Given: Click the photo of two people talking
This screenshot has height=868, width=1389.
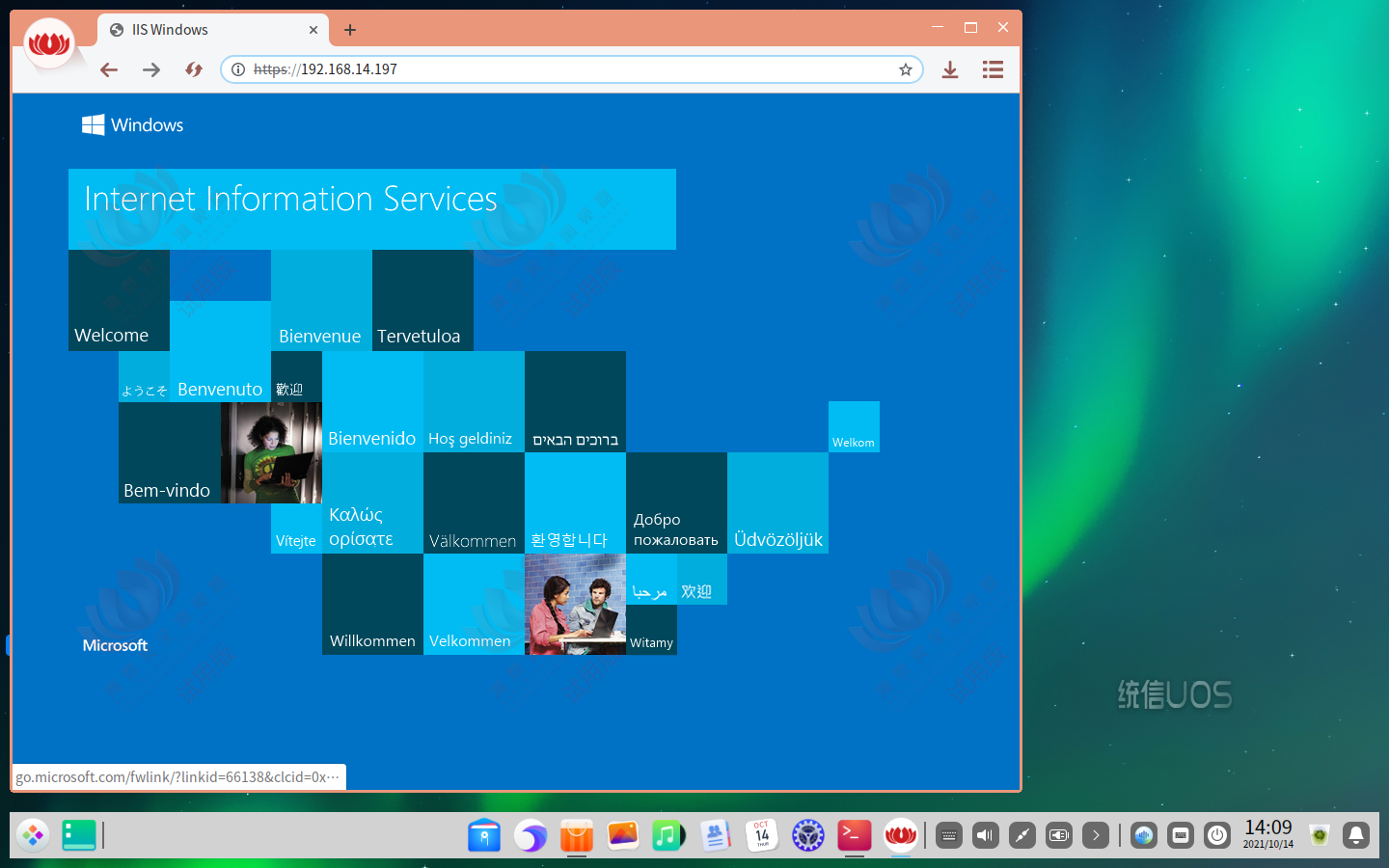Looking at the screenshot, I should coord(575,604).
